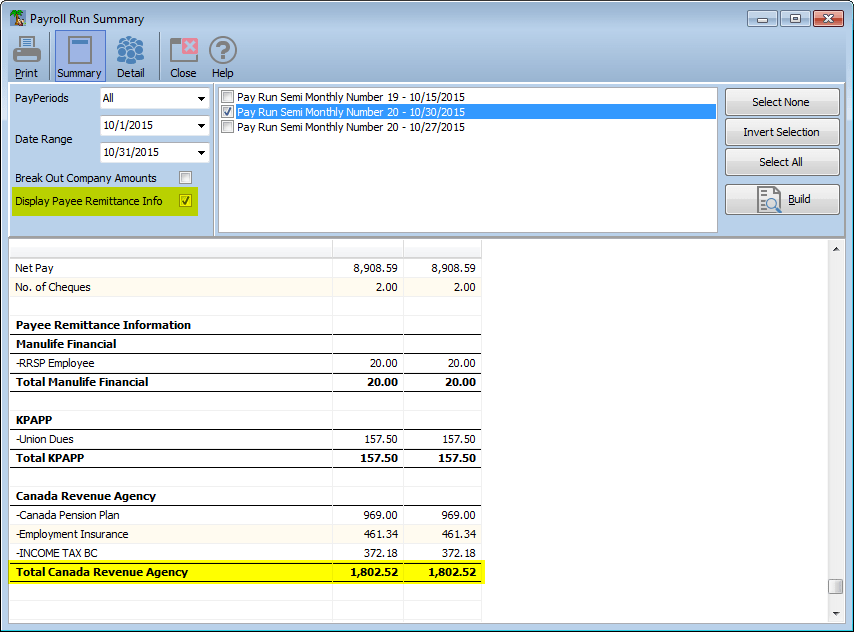The image size is (854, 632).
Task: Click the Payee Remittance Information heading
Action: [103, 325]
